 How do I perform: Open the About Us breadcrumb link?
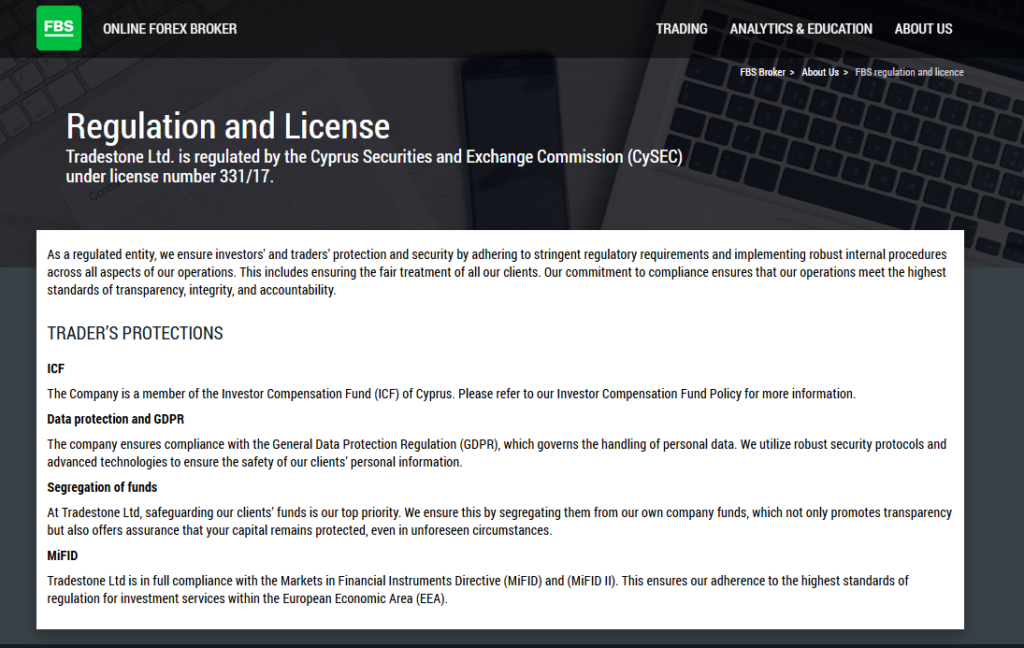click(x=820, y=73)
